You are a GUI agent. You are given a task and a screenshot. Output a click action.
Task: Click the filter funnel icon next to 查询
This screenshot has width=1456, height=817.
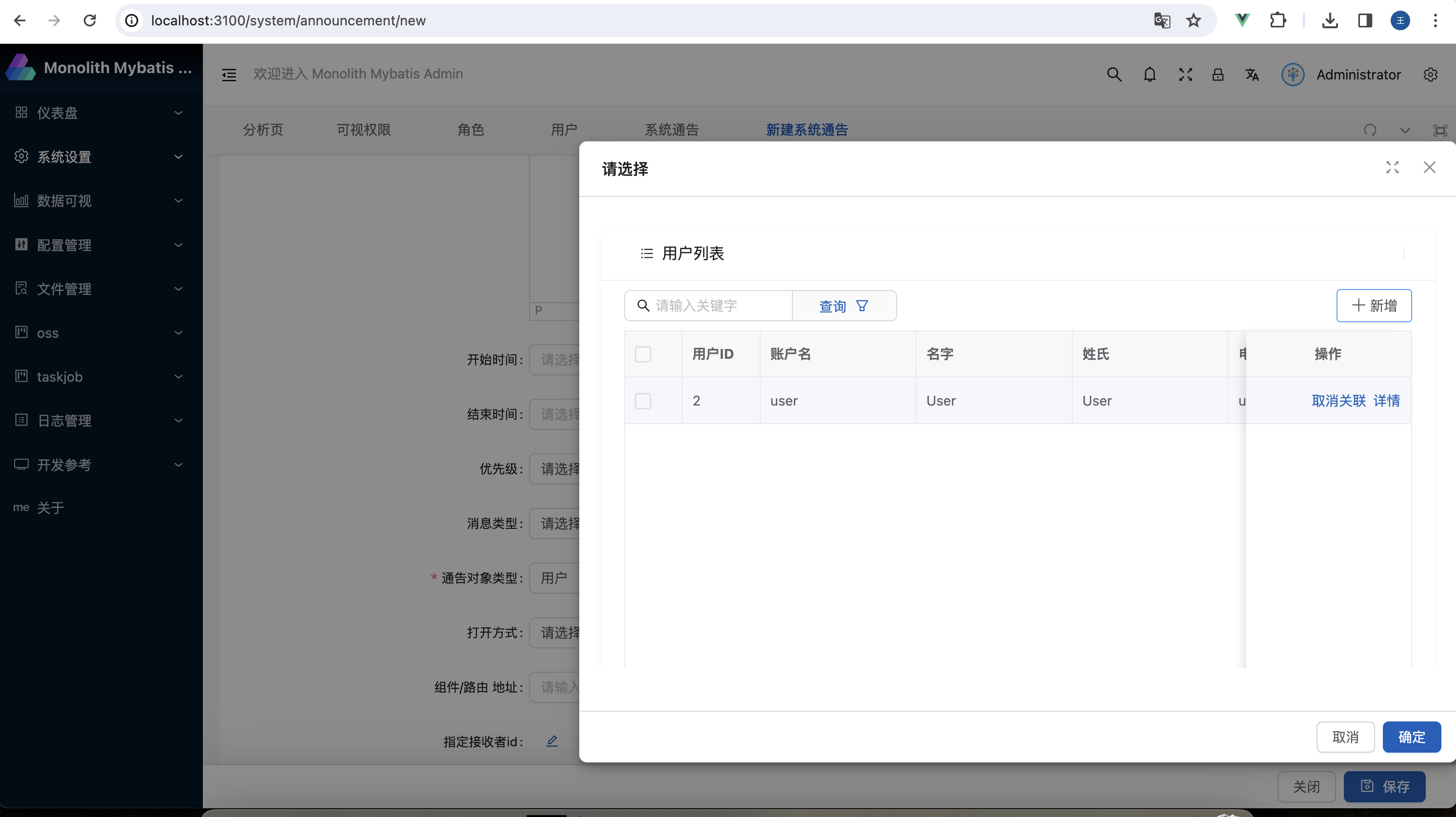coord(862,306)
